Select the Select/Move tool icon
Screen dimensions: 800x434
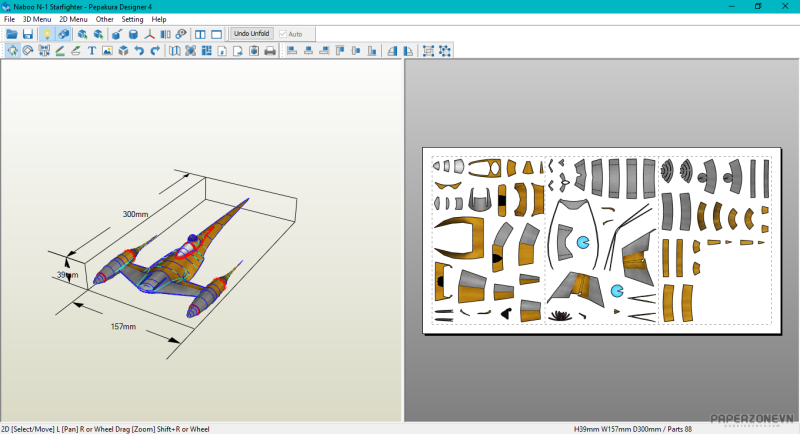pyautogui.click(x=12, y=50)
